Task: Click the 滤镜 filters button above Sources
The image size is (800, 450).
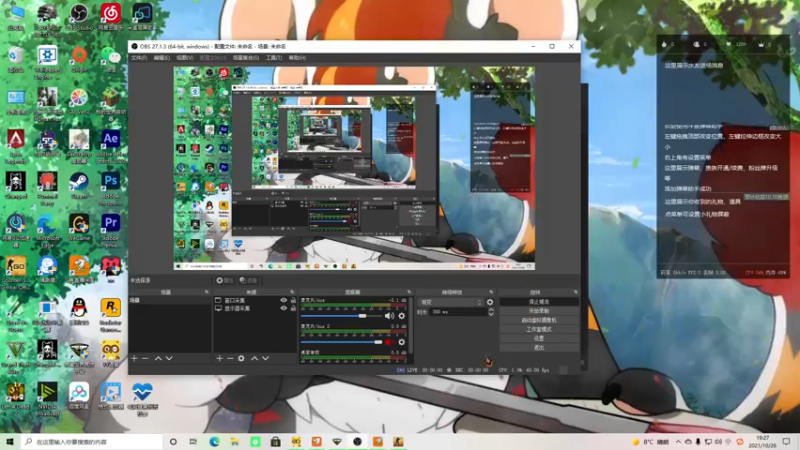Action: (x=248, y=281)
